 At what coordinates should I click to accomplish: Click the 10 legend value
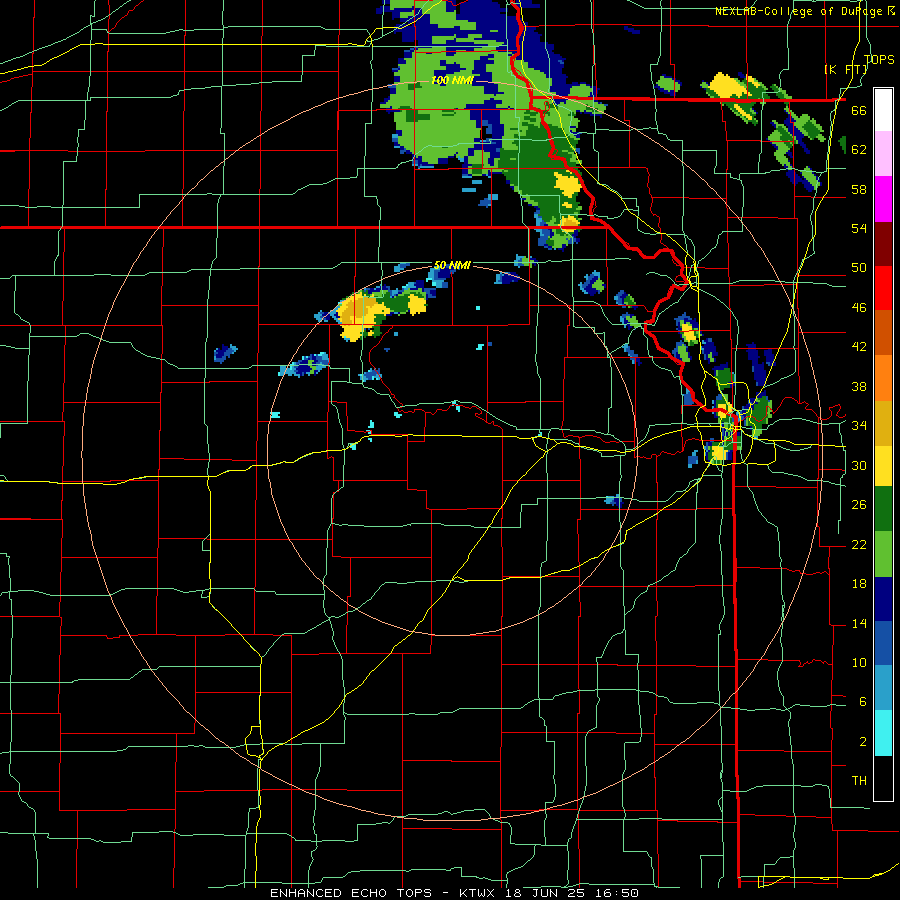tap(859, 662)
